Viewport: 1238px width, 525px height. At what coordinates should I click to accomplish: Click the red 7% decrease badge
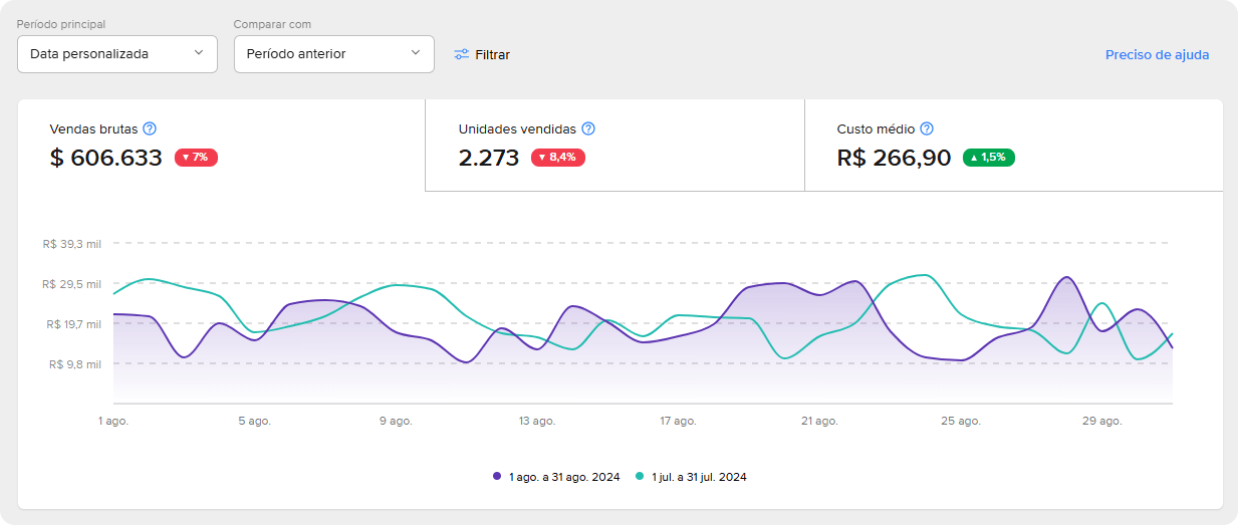click(196, 157)
